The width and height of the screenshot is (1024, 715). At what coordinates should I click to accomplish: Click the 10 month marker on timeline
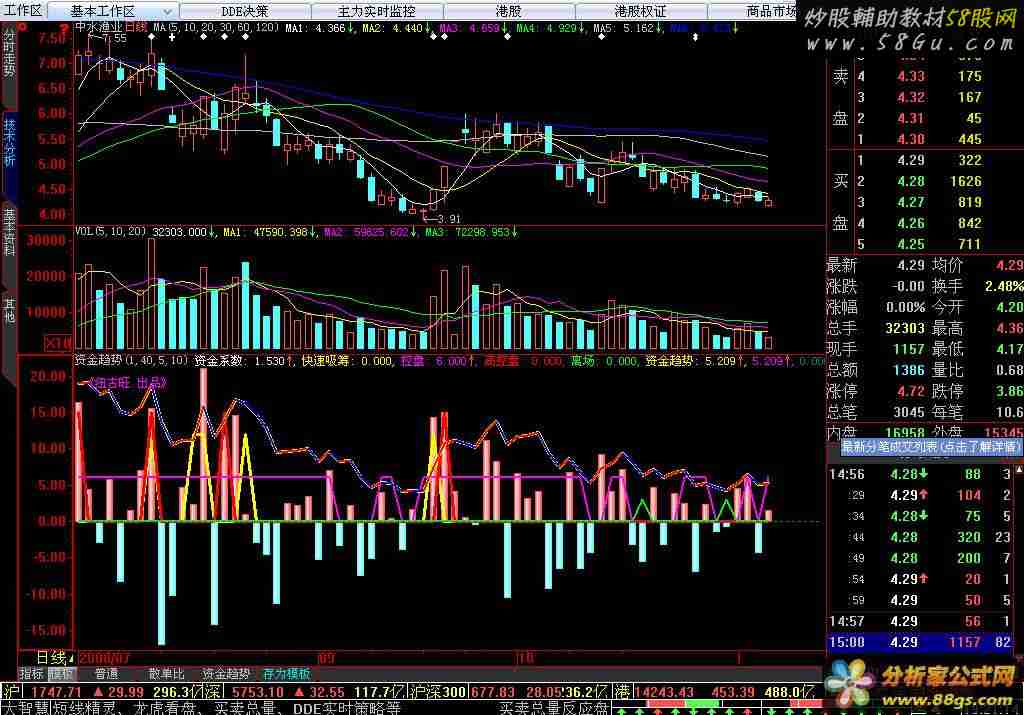[x=525, y=658]
